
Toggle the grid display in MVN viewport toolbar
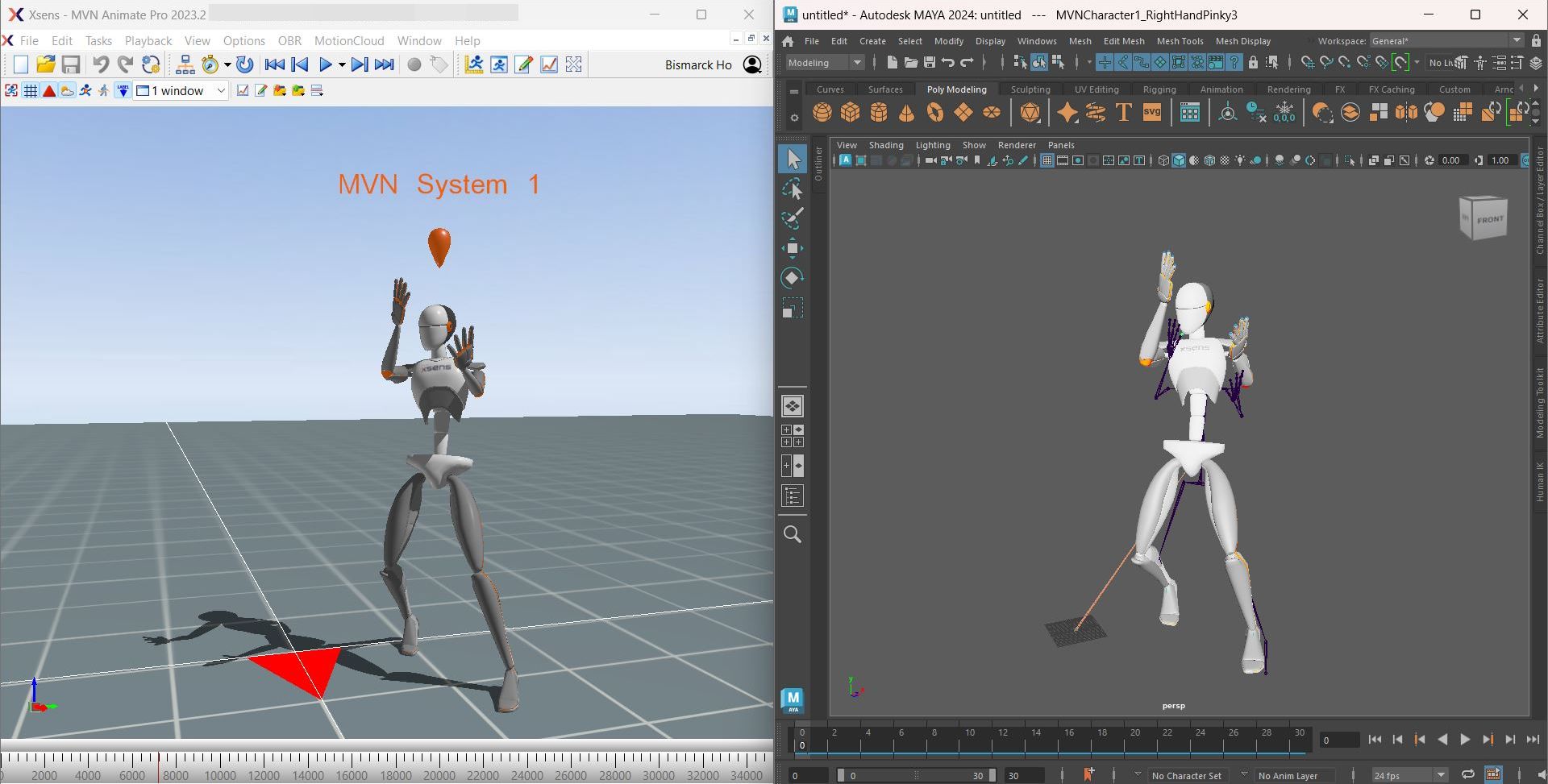pos(31,90)
